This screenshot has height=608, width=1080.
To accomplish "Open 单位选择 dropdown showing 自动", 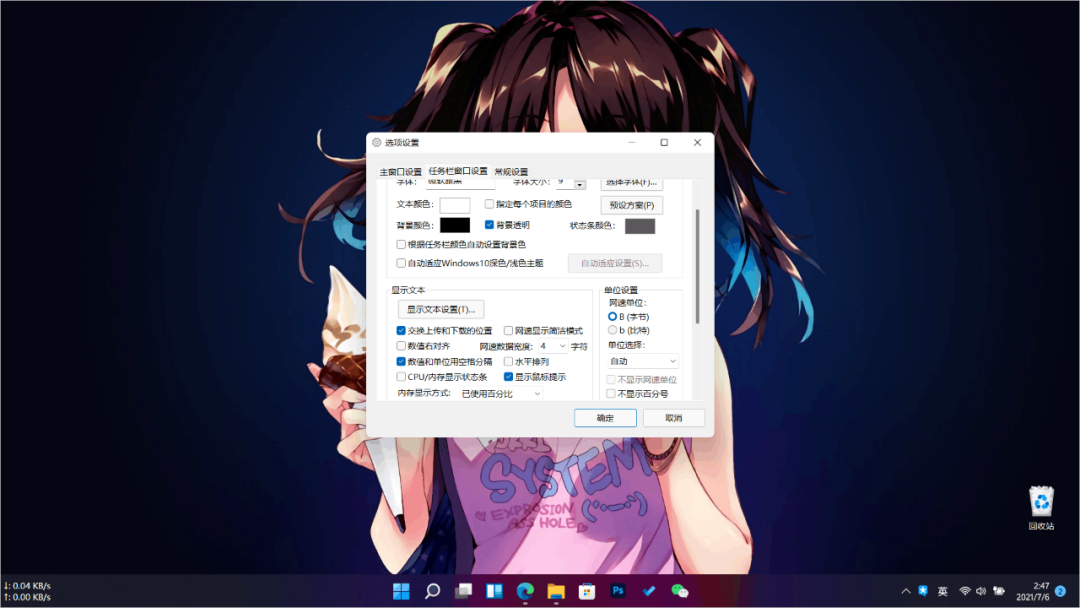I will click(x=643, y=361).
